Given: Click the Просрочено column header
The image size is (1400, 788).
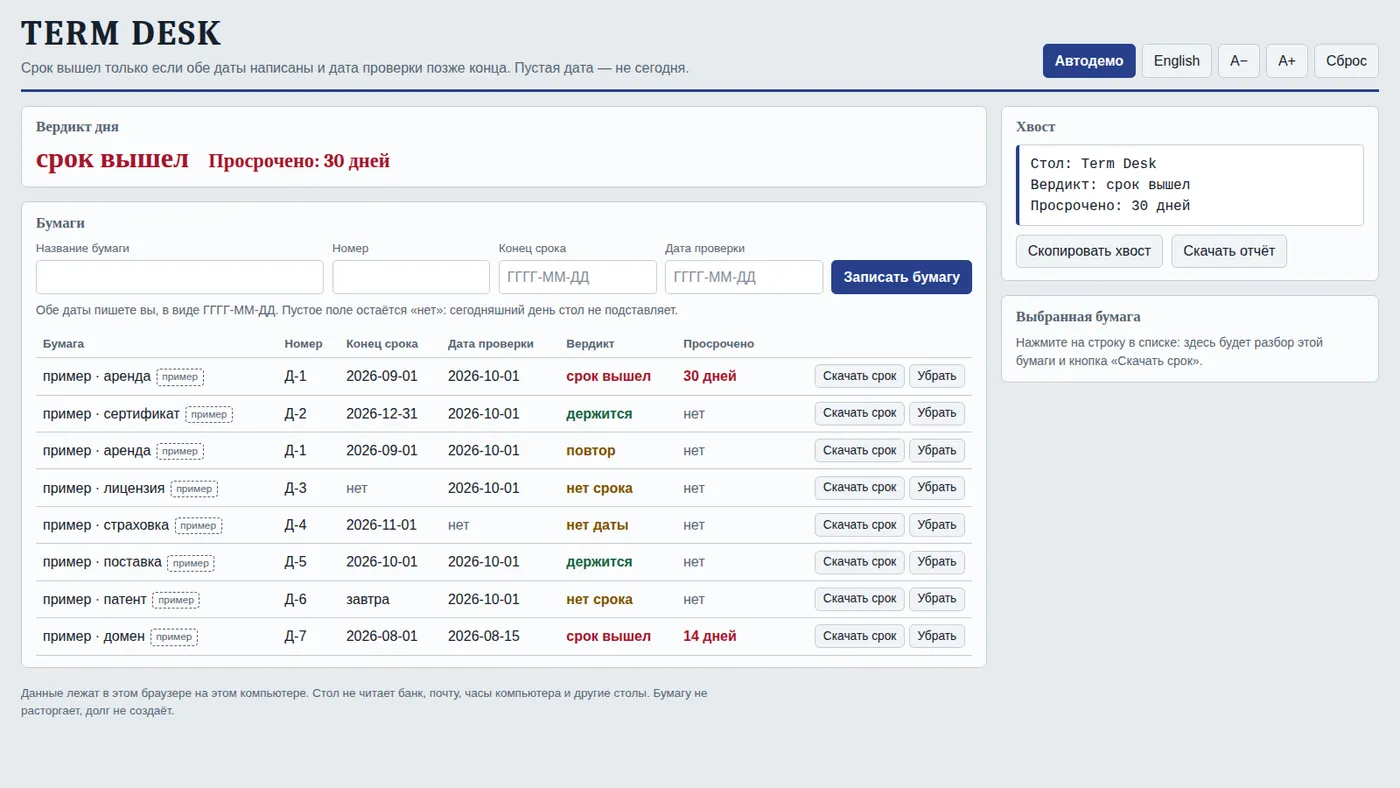Looking at the screenshot, I should [x=719, y=344].
